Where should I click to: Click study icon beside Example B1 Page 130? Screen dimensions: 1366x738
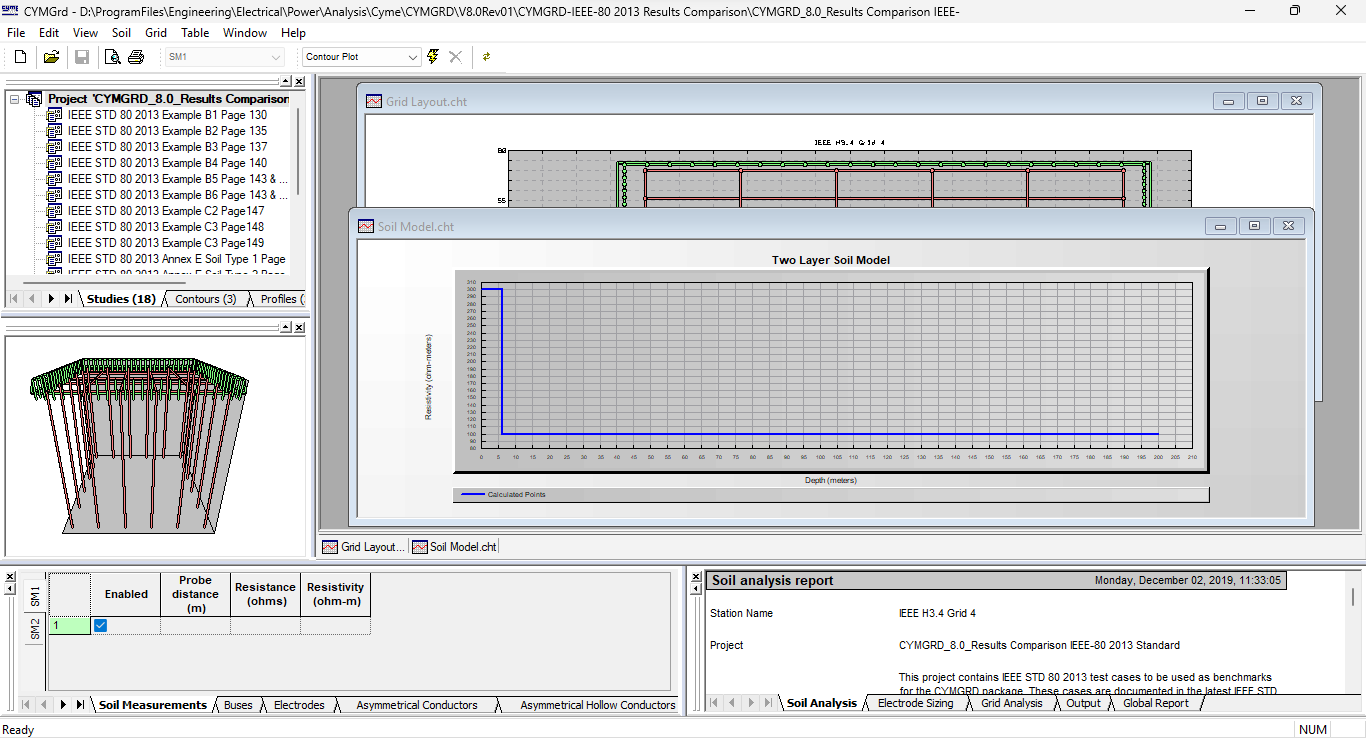[x=55, y=115]
